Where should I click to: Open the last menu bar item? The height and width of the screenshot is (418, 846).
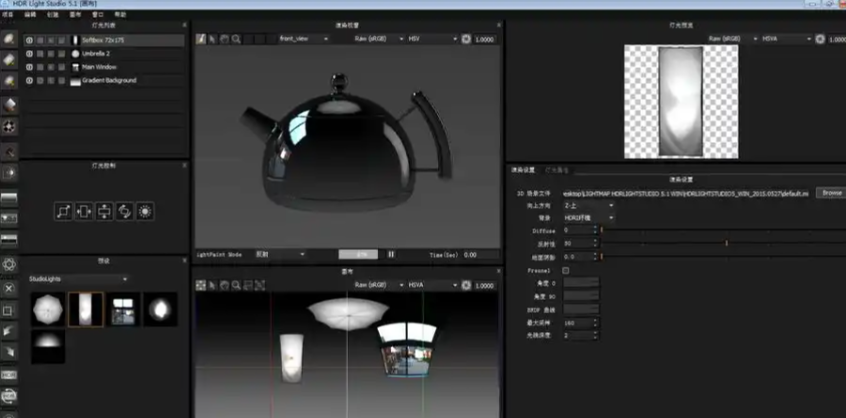click(x=120, y=16)
